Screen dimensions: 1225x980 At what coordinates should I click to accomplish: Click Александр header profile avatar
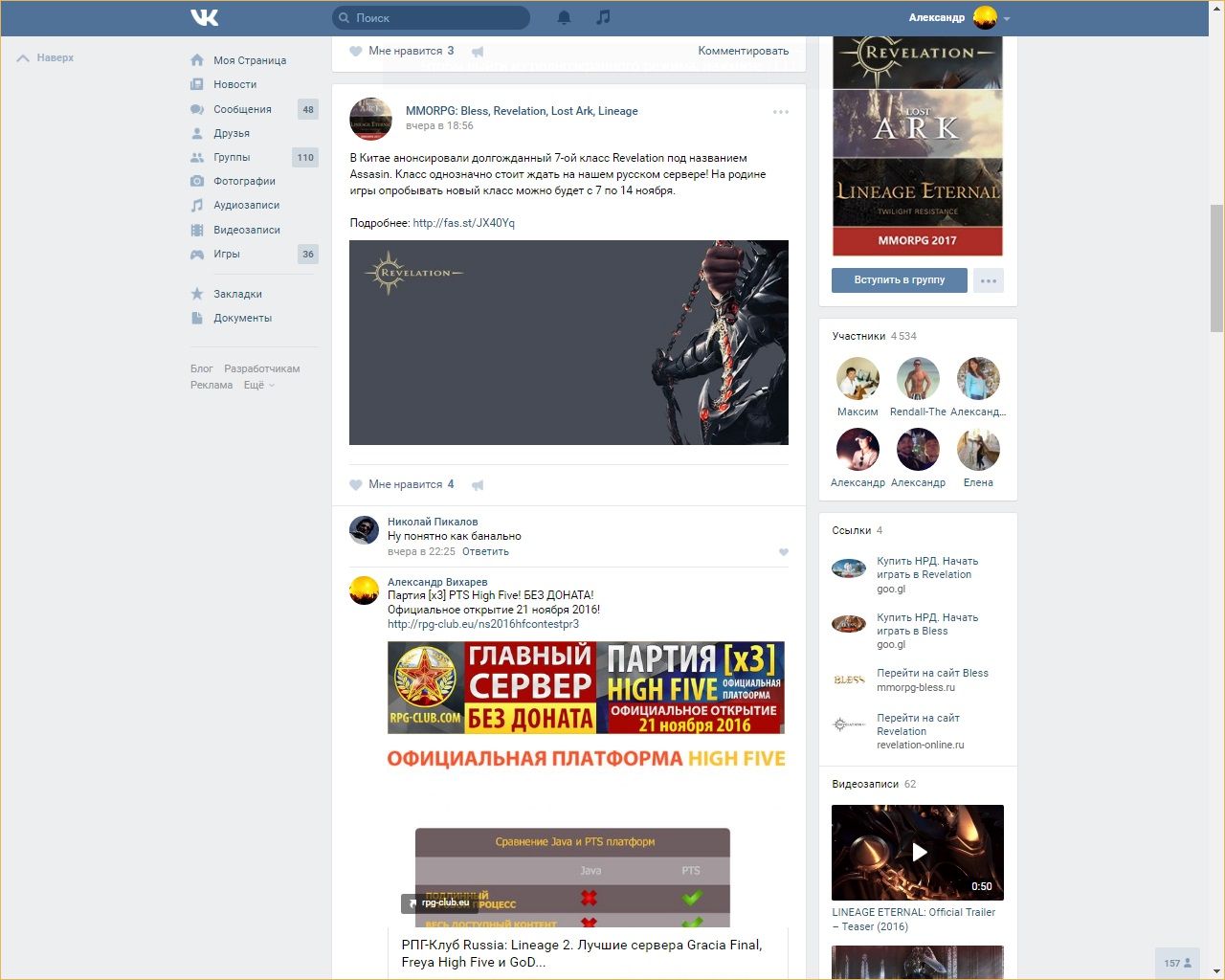985,17
